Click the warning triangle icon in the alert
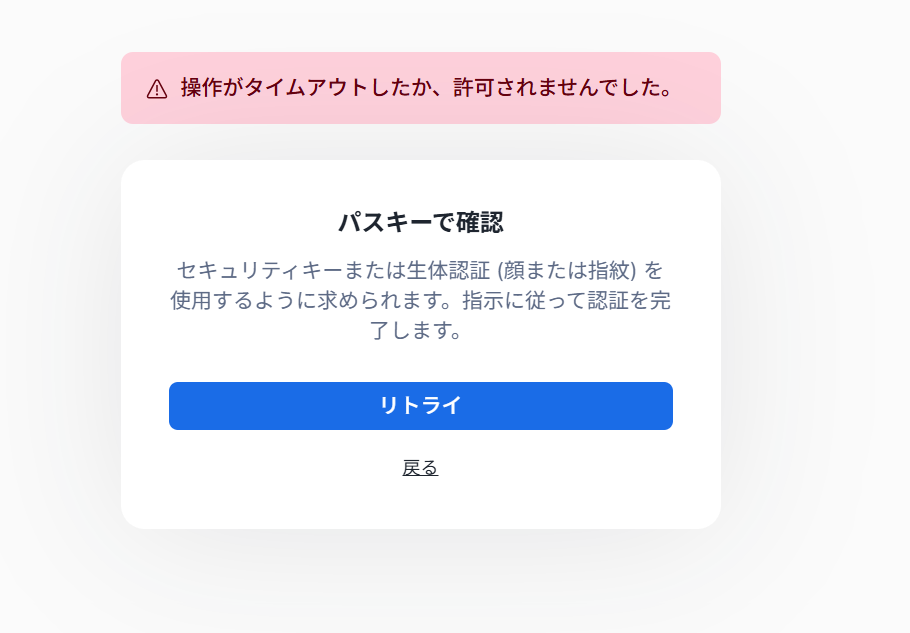This screenshot has width=910, height=633. click(x=157, y=89)
